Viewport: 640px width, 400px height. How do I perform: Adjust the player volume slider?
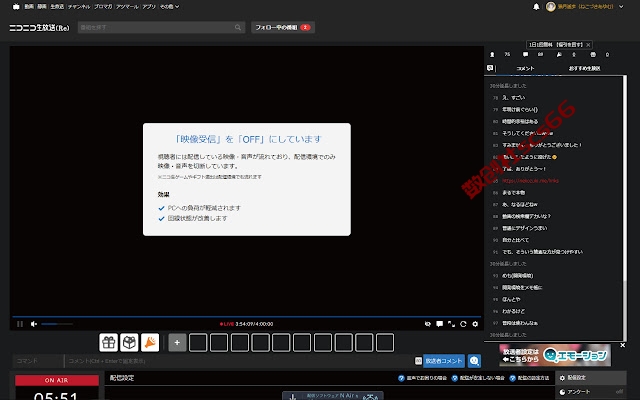click(57, 324)
